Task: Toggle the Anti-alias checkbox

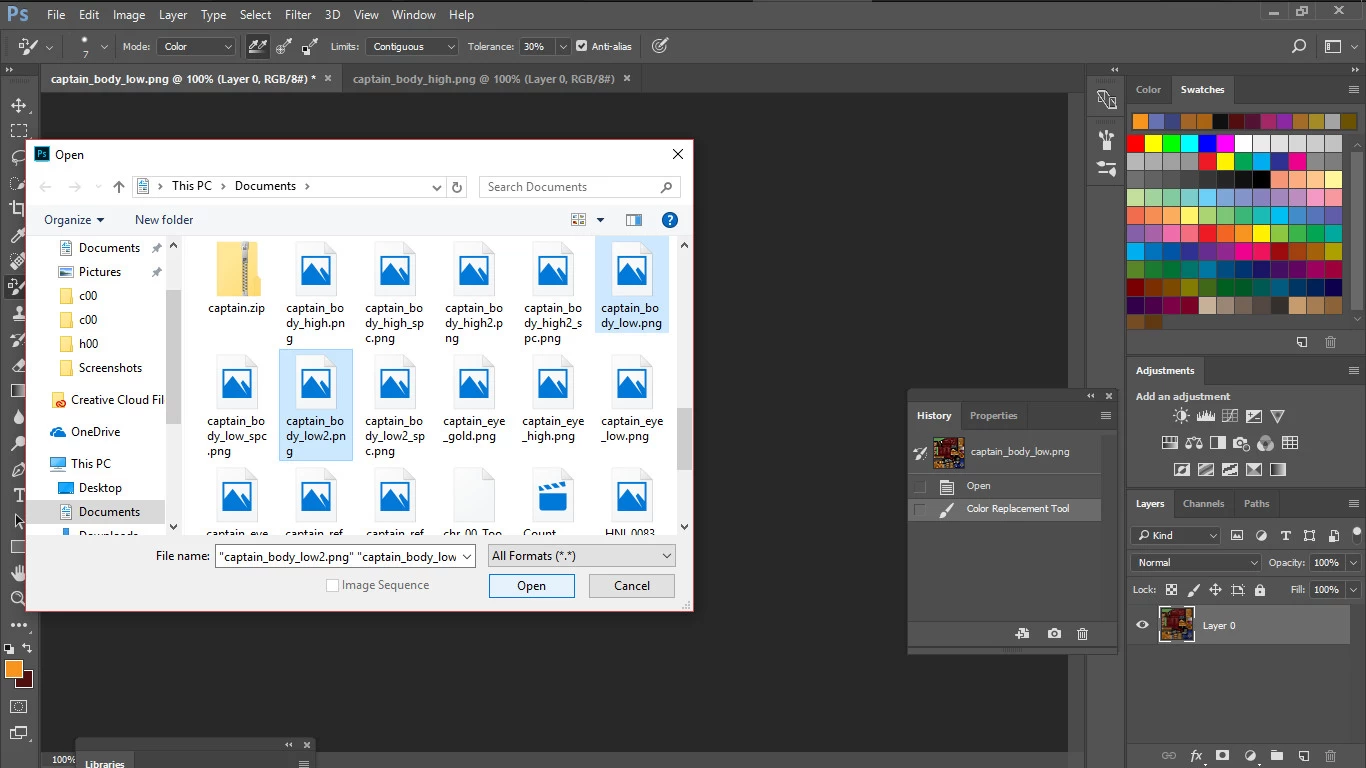Action: [x=582, y=46]
